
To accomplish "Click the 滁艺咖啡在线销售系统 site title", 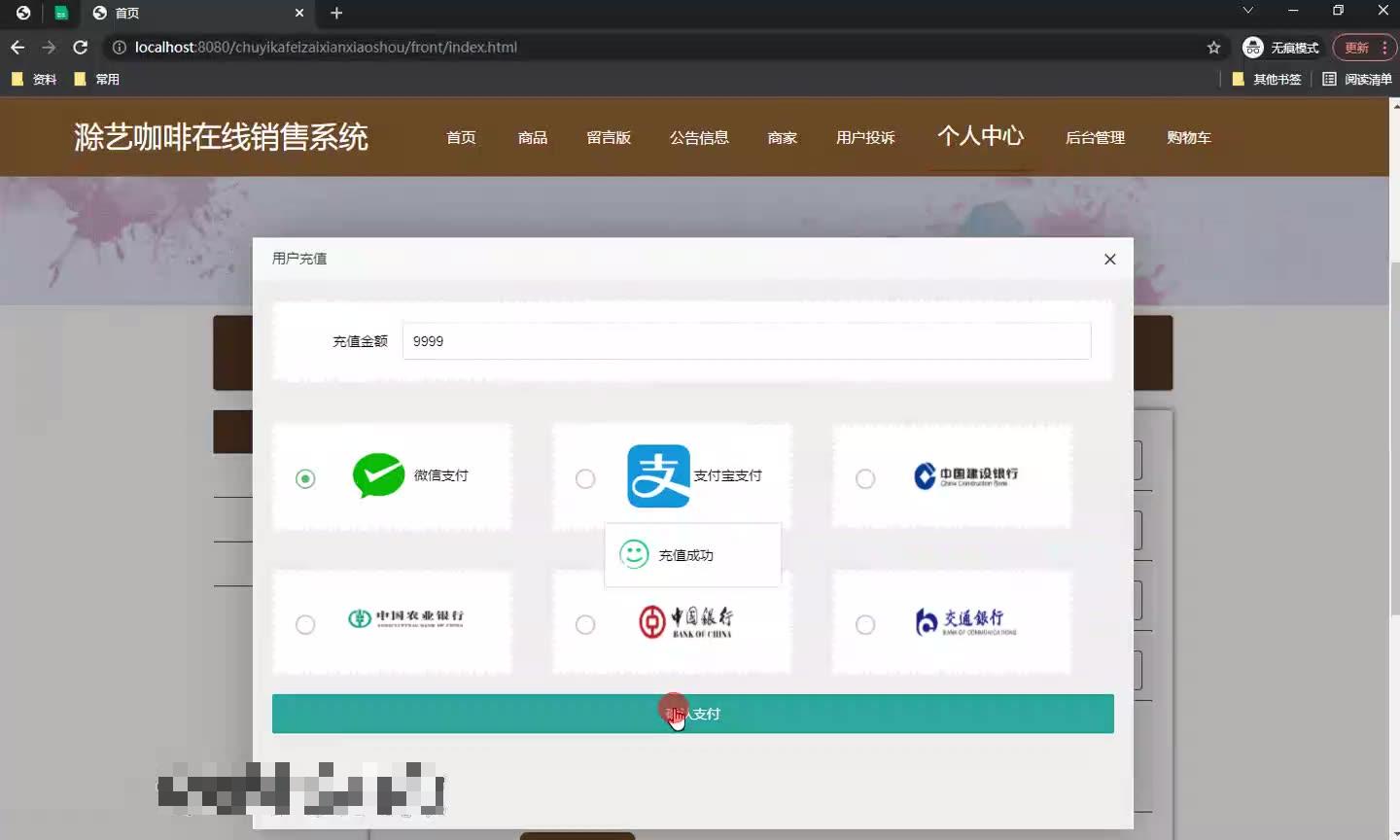I will pyautogui.click(x=222, y=136).
